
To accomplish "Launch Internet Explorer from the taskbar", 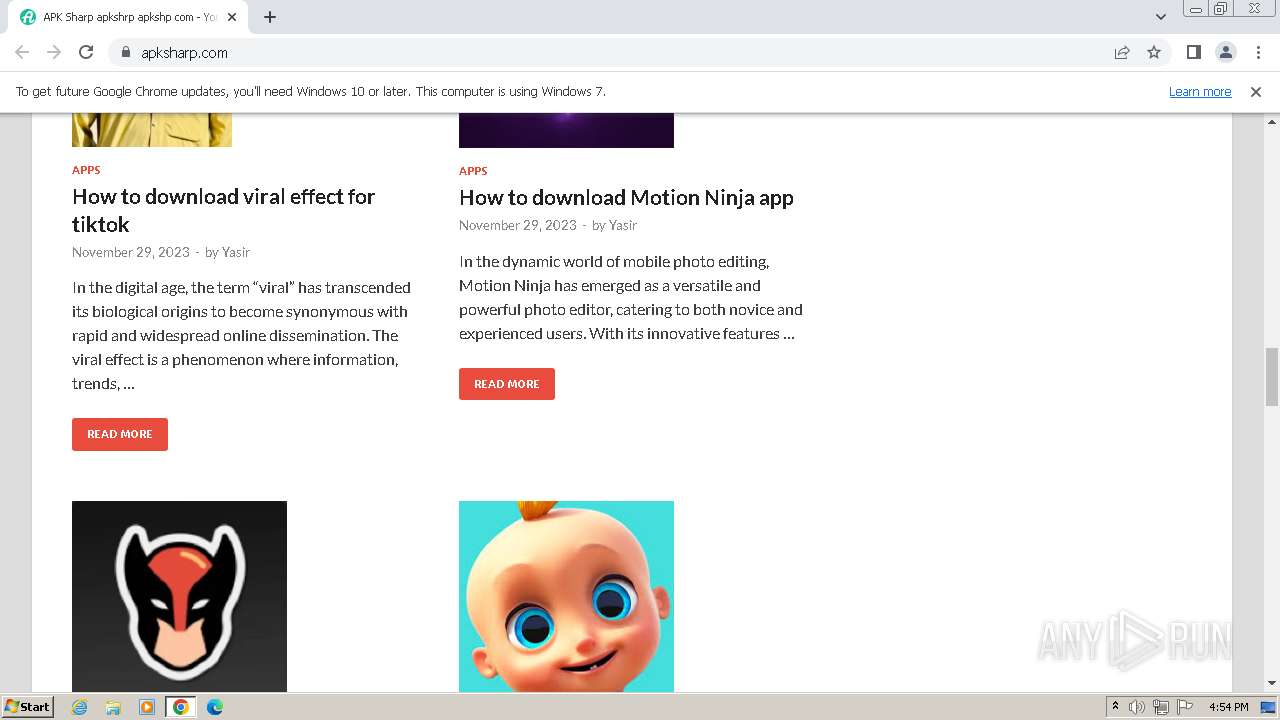I will [x=80, y=707].
